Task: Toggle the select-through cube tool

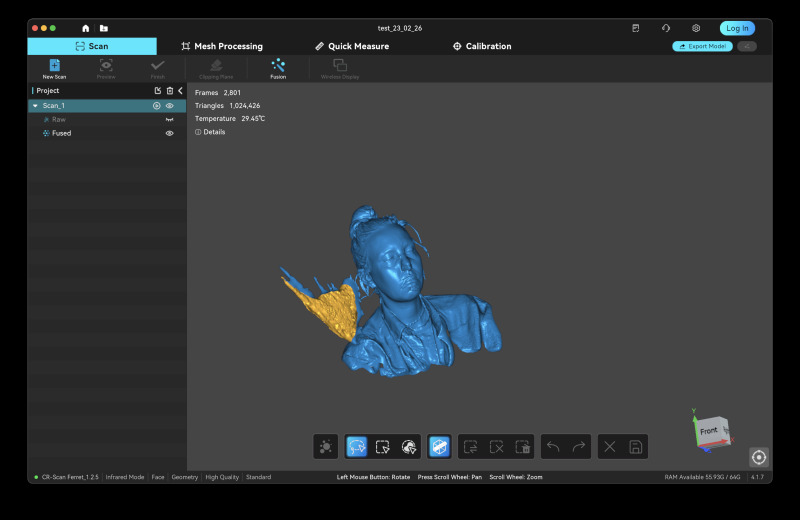Action: pyautogui.click(x=439, y=447)
